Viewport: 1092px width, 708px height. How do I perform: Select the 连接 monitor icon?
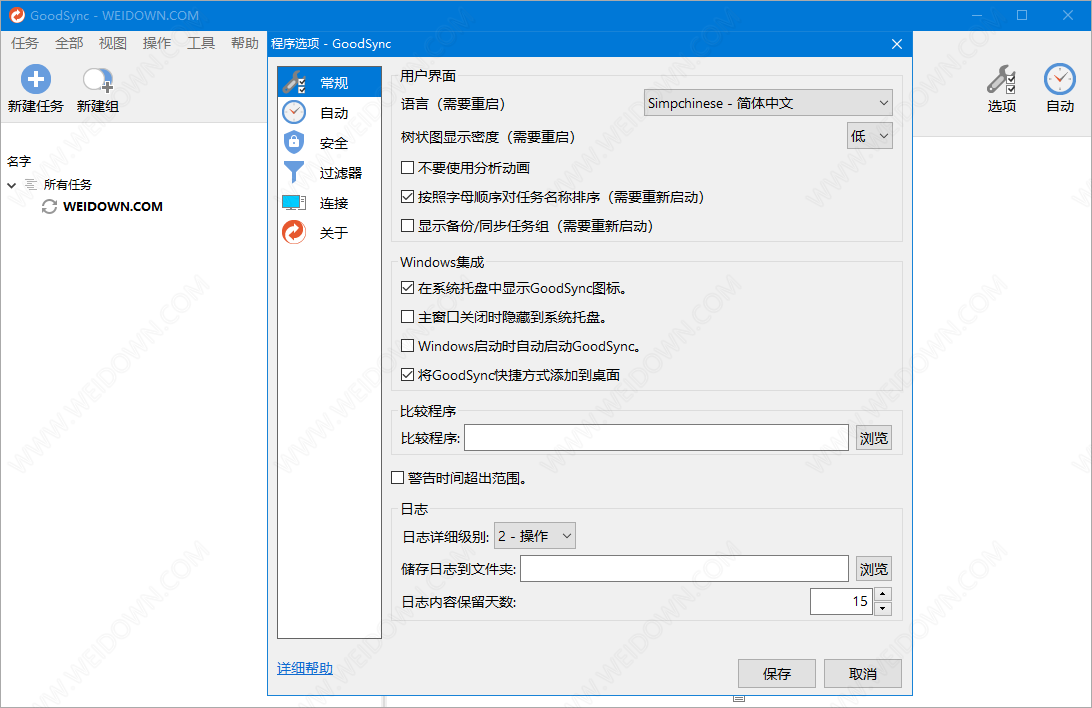pos(294,203)
